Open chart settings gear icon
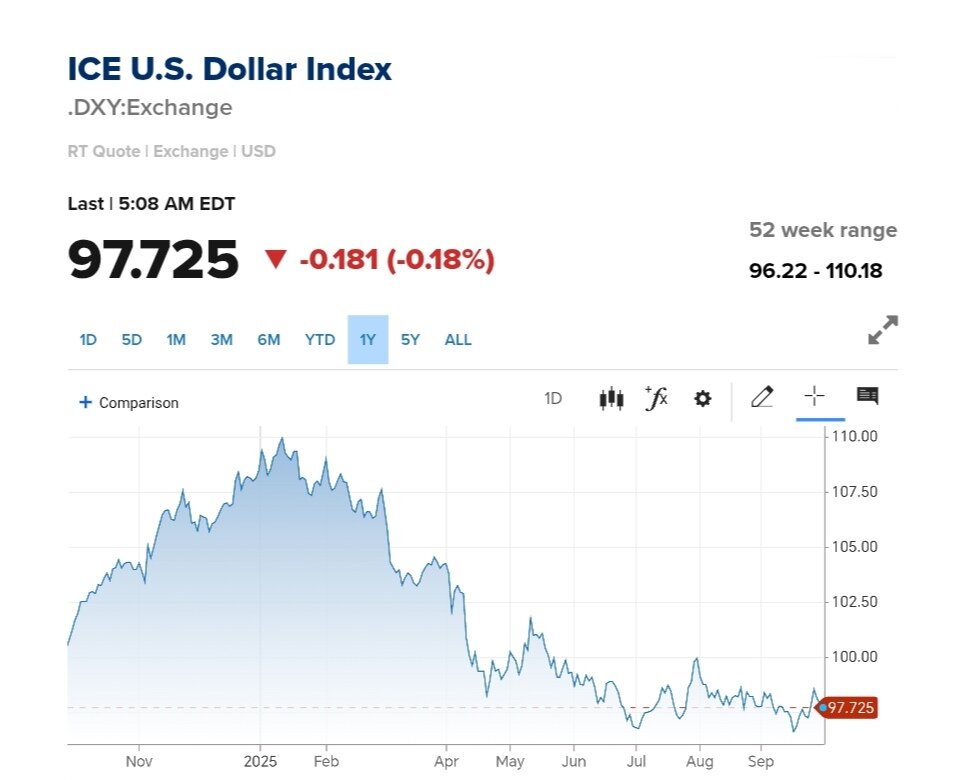971x780 pixels. click(x=703, y=399)
